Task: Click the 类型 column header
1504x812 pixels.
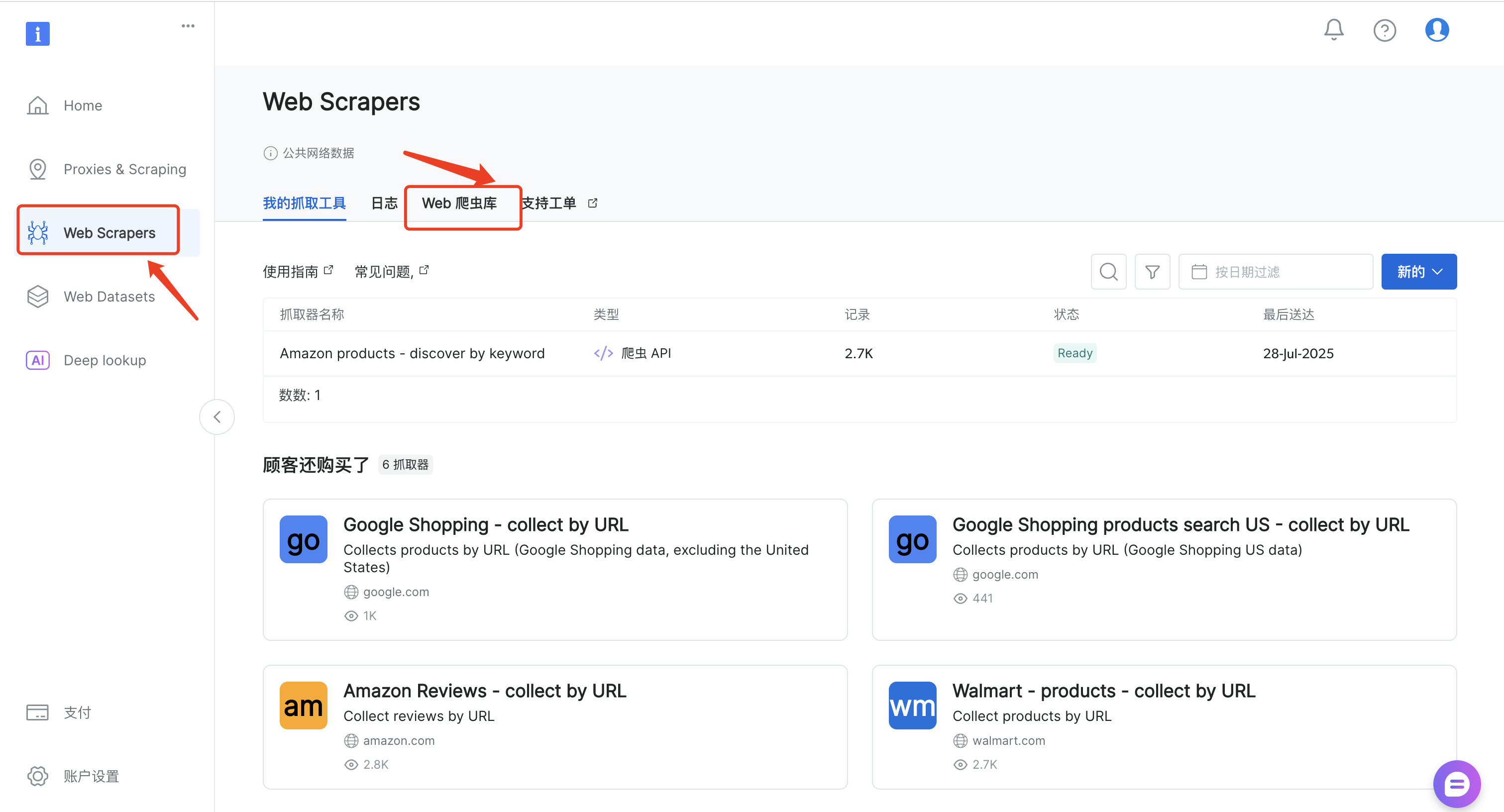Action: coord(606,314)
